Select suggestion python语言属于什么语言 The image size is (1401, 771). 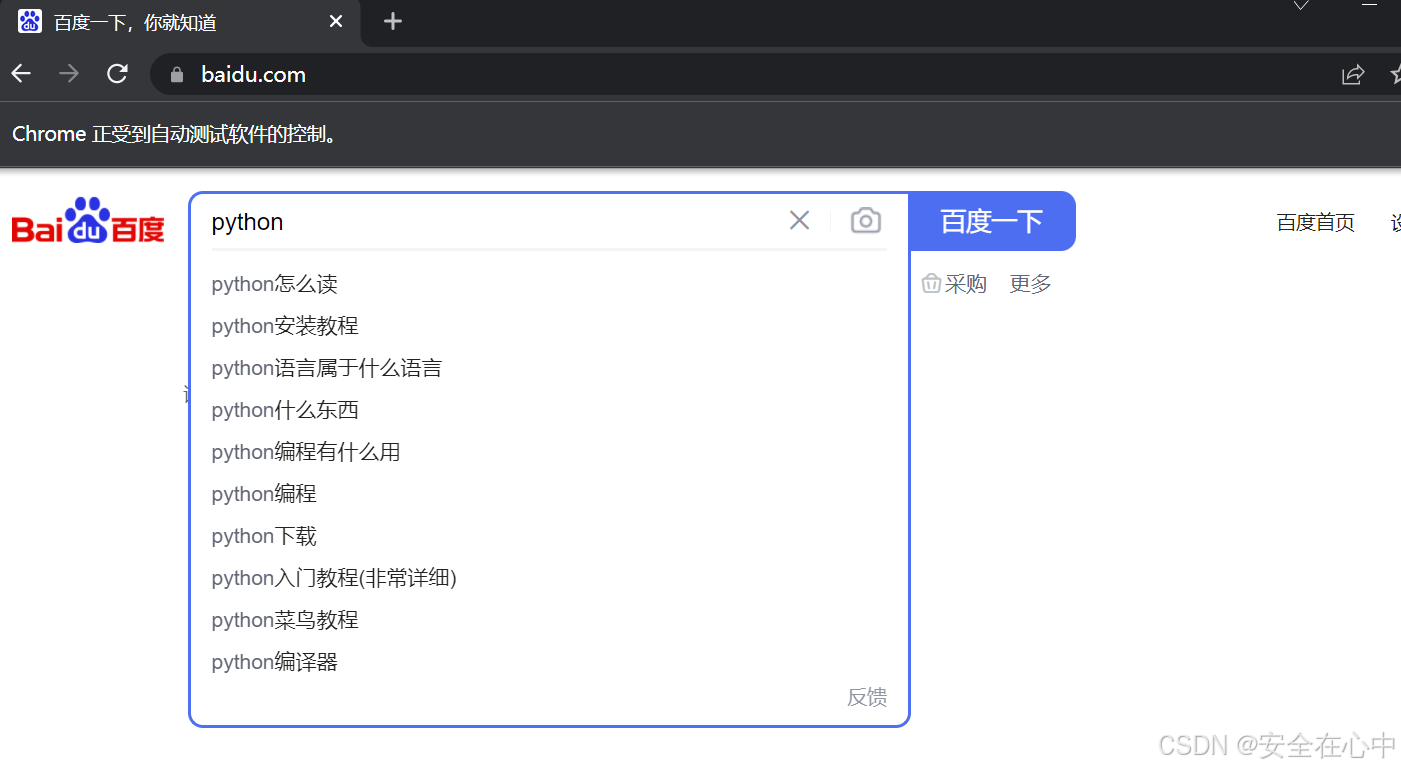coord(548,368)
